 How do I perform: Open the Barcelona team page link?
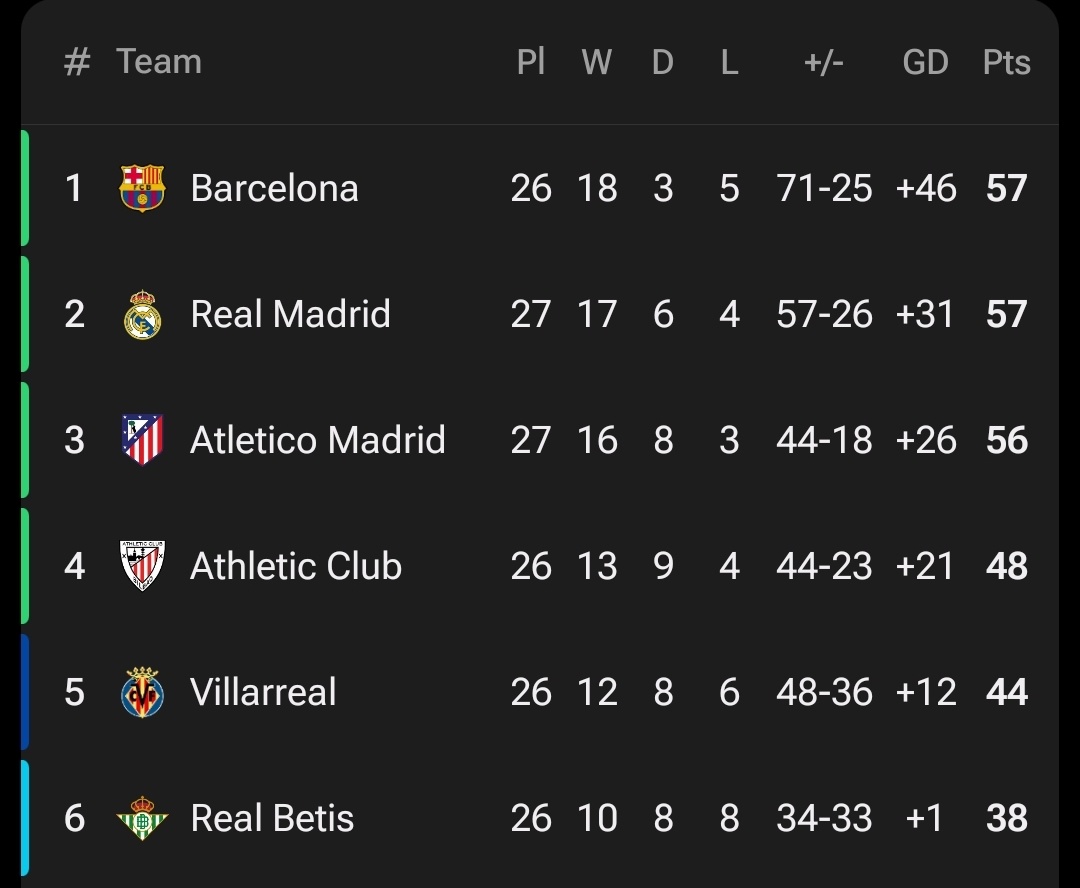click(x=274, y=187)
